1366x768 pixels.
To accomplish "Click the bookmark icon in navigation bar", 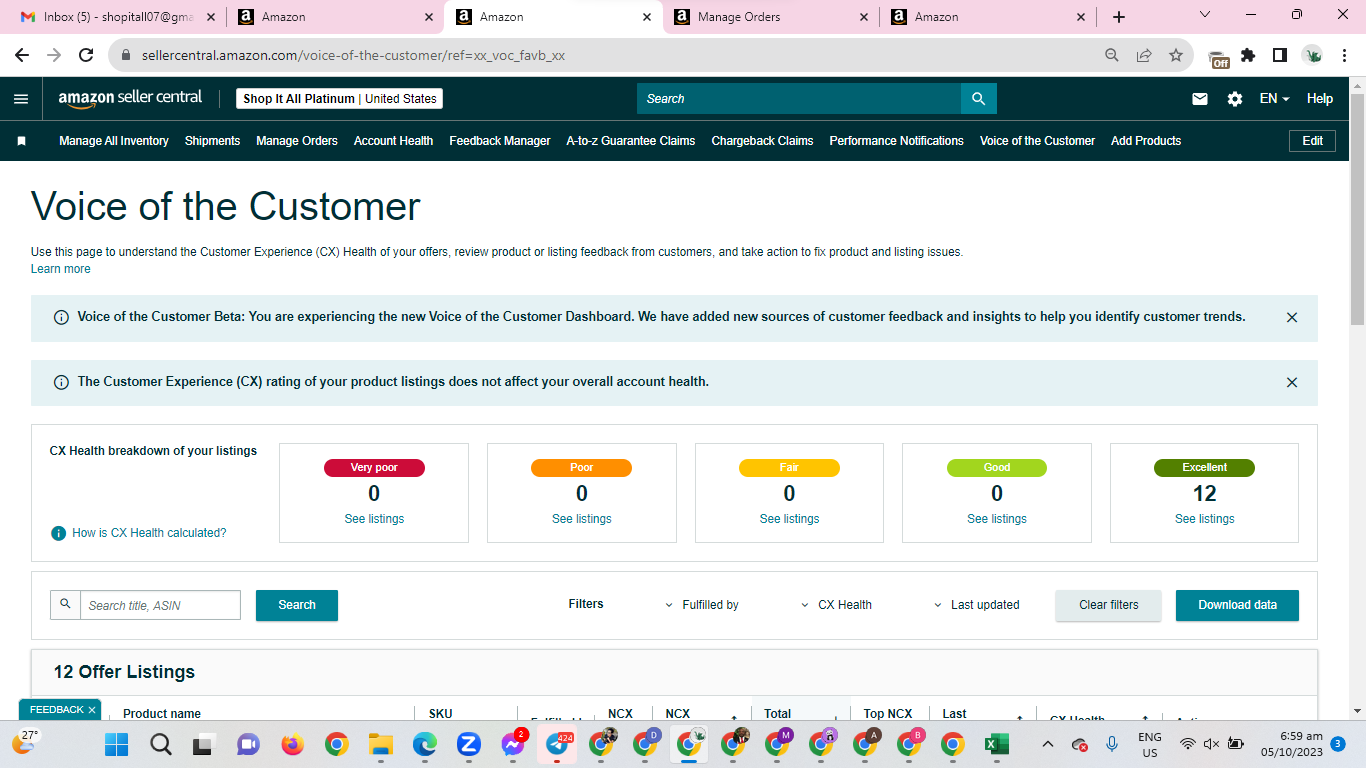I will point(21,141).
